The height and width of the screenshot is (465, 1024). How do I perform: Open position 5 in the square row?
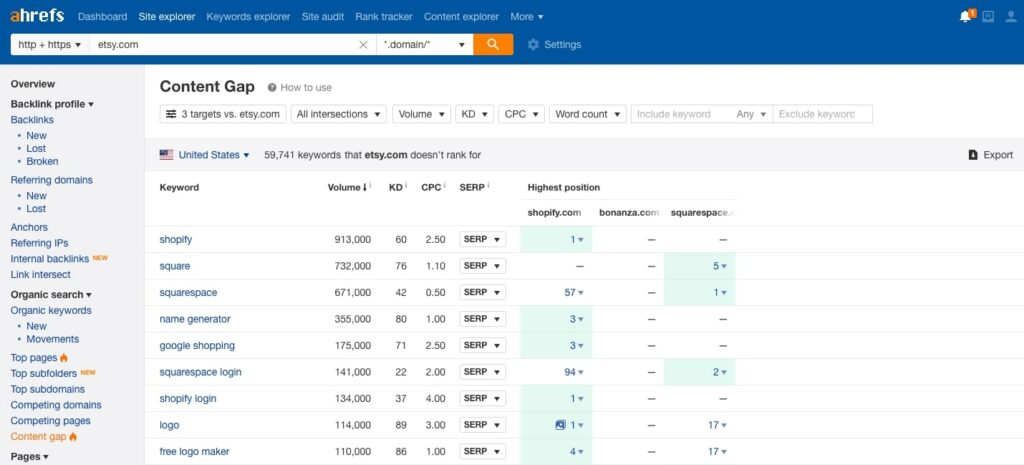(720, 266)
